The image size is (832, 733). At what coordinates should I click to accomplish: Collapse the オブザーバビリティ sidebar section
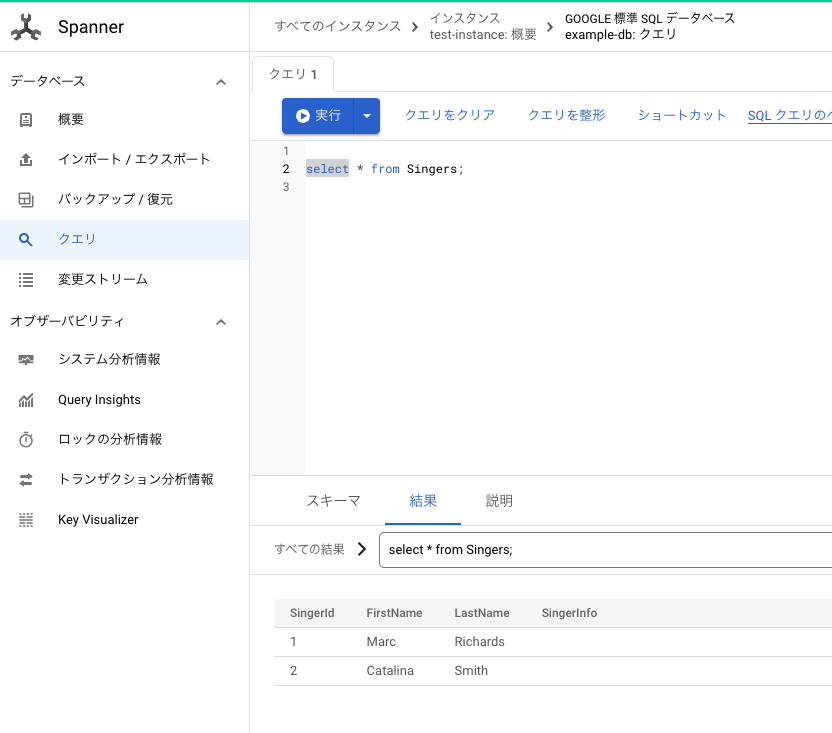tap(221, 322)
